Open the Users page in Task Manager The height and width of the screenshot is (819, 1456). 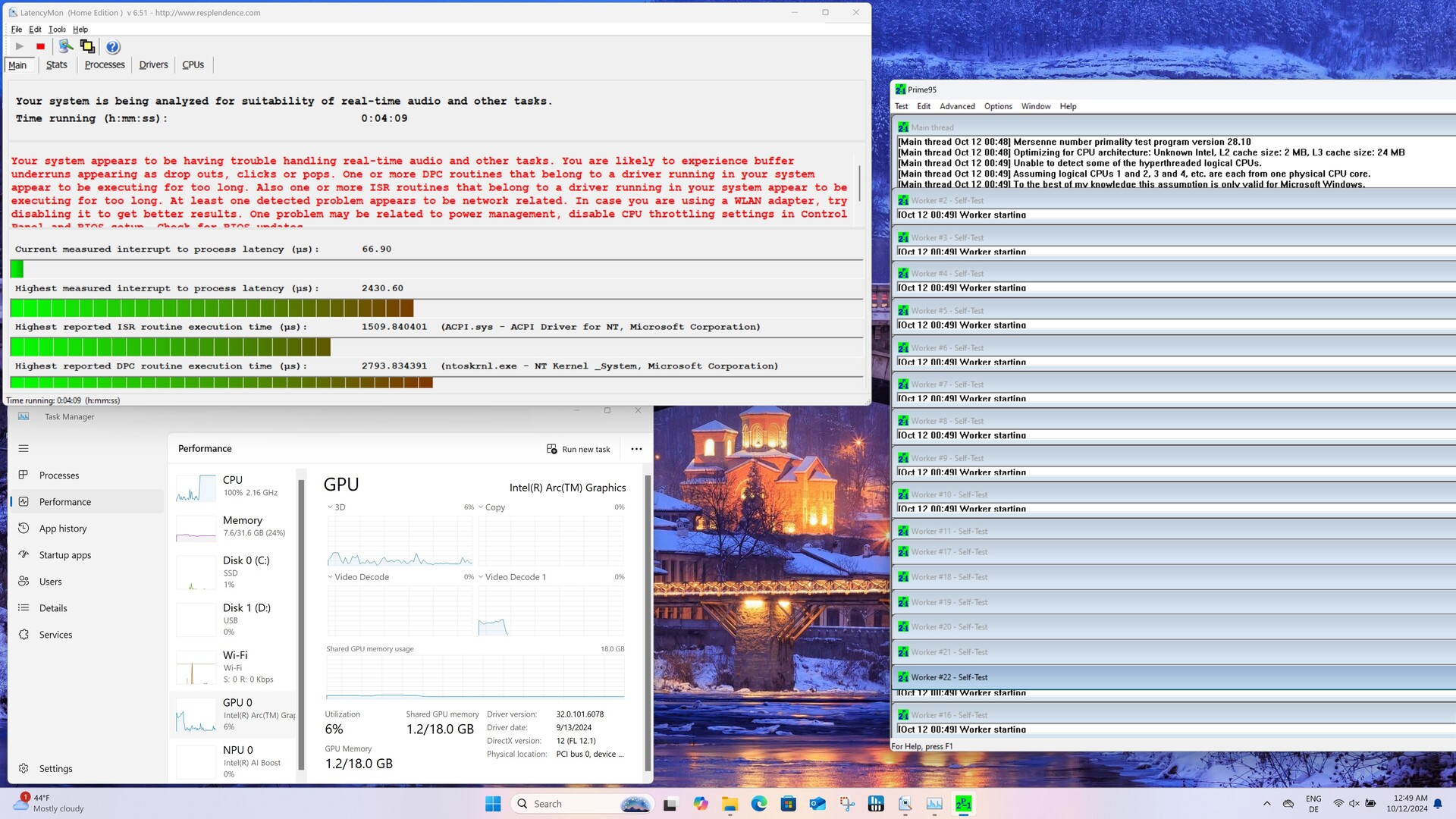(87, 582)
